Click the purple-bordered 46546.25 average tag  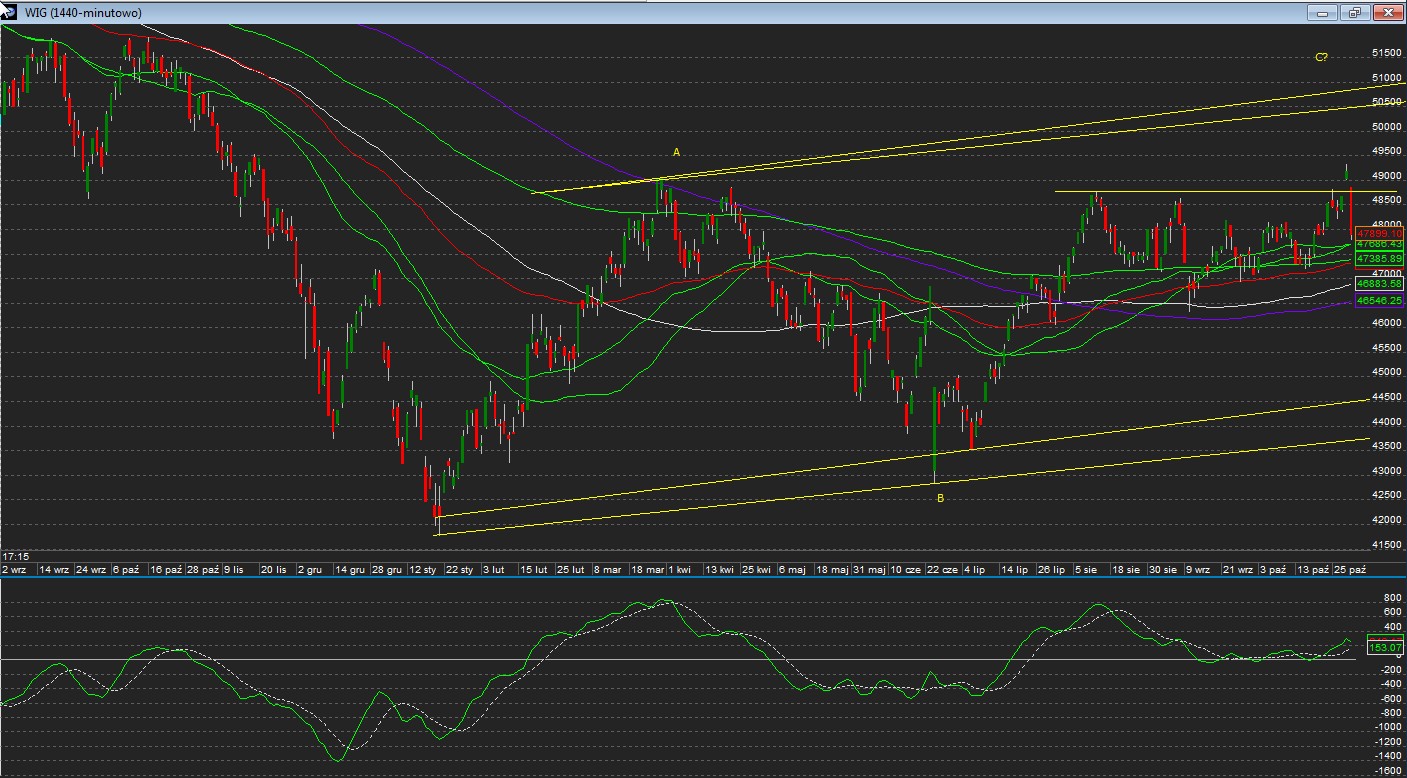pyautogui.click(x=1379, y=300)
